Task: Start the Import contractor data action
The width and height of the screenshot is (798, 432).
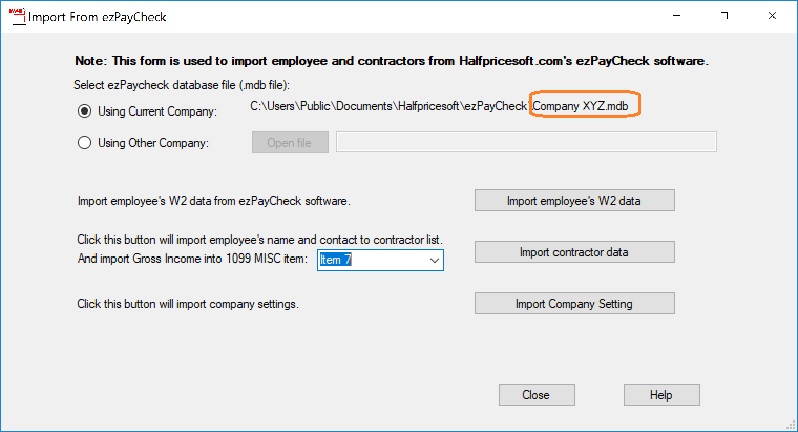Action: click(574, 252)
